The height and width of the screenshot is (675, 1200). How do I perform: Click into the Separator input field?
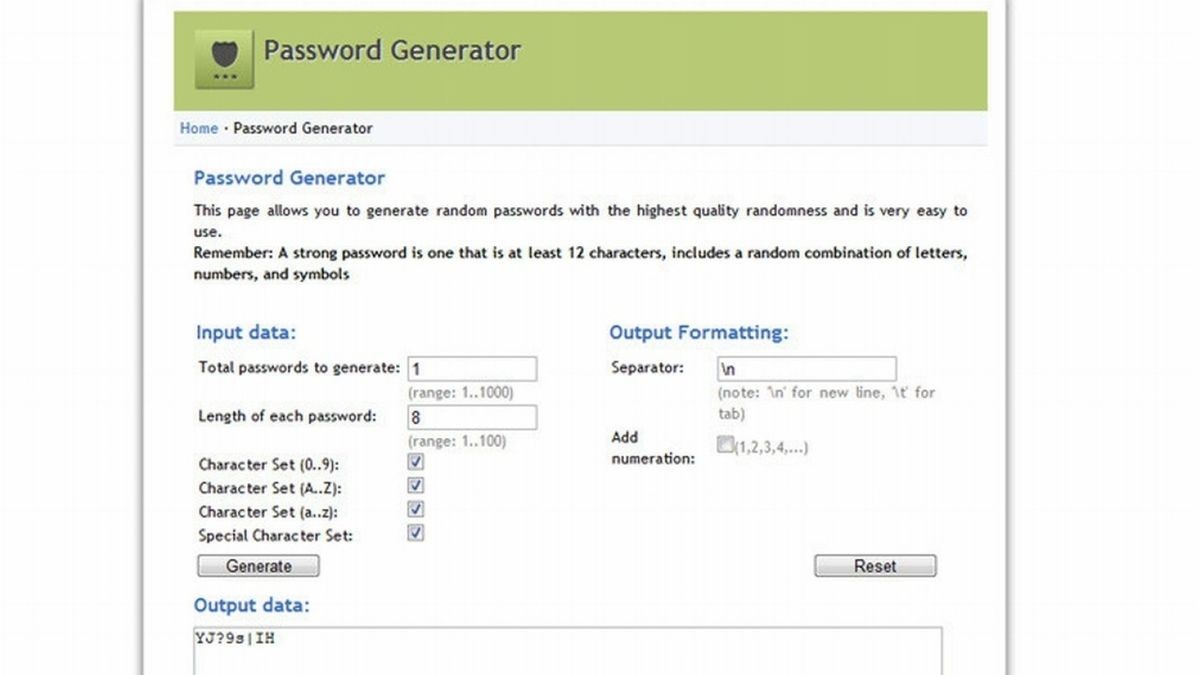click(x=806, y=369)
